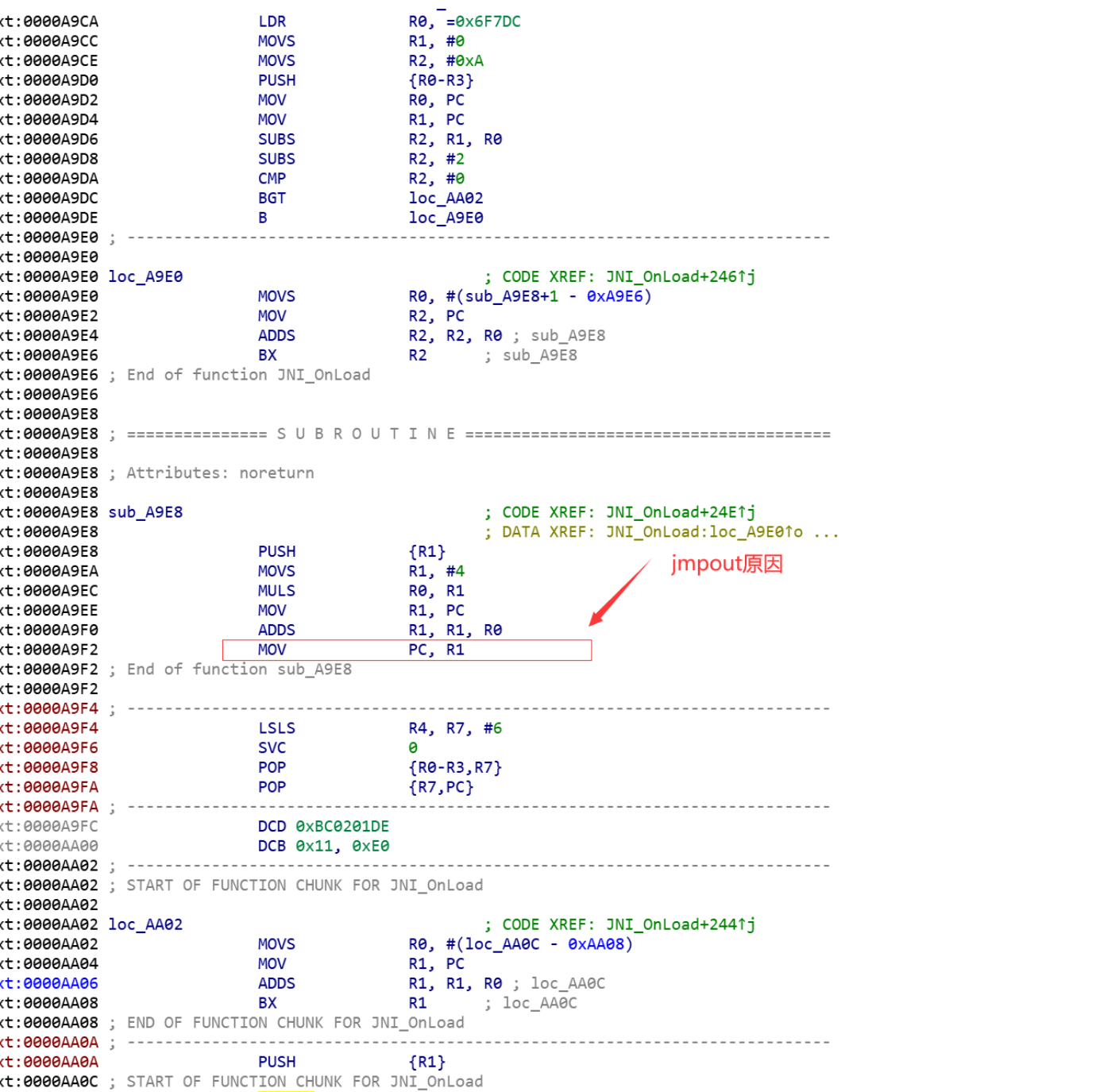
Task: Click operand #(sub_A9E8+1 - 0xA9E6)
Action: 549,296
